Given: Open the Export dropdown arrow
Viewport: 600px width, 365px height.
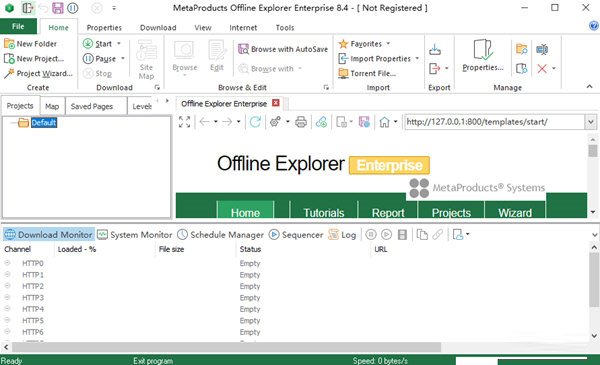Looking at the screenshot, I should click(x=447, y=68).
